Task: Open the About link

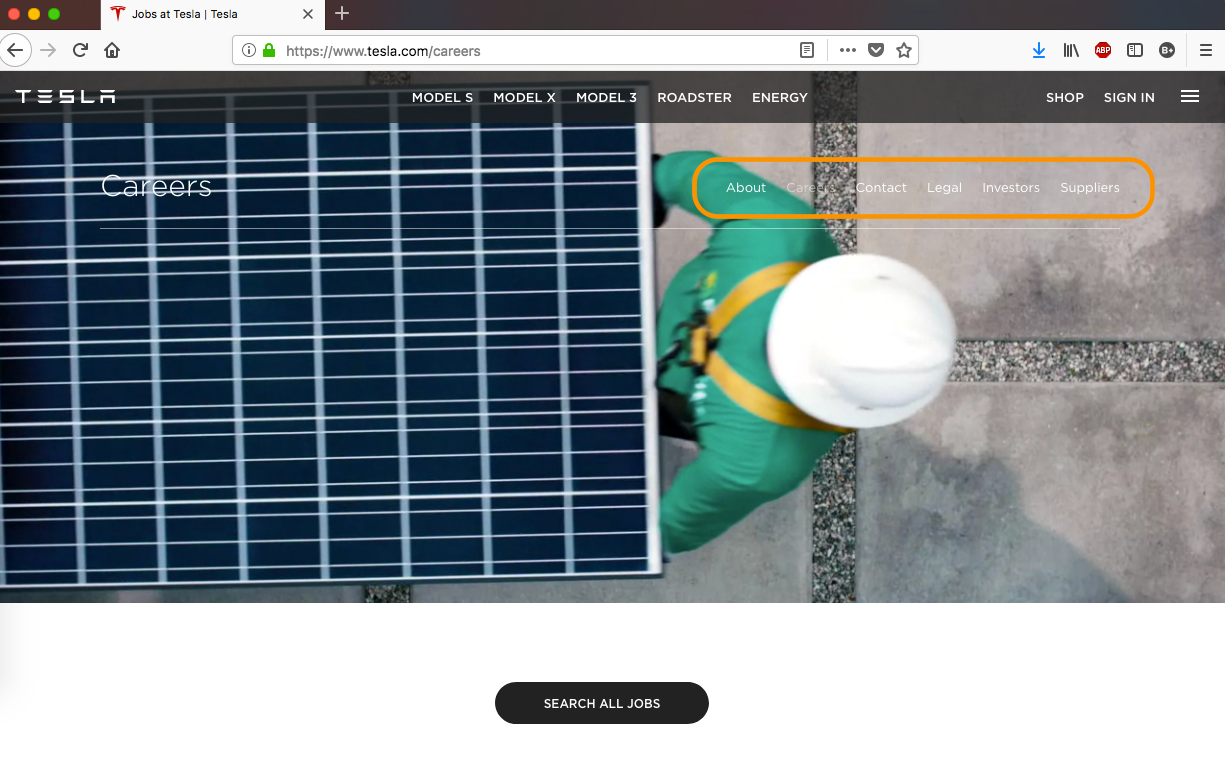Action: click(x=746, y=188)
